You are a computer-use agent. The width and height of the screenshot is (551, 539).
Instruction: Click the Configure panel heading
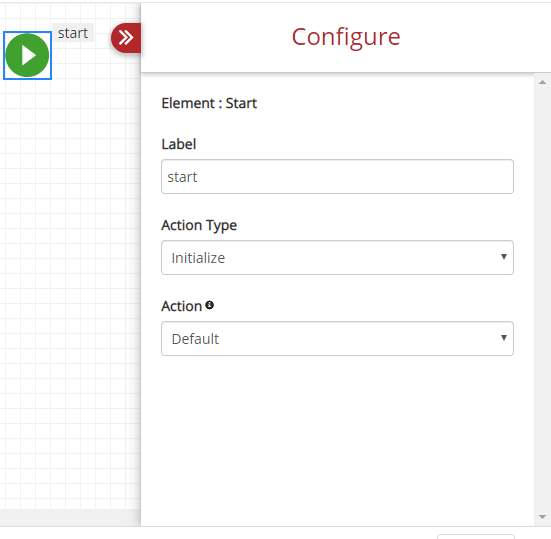point(346,37)
